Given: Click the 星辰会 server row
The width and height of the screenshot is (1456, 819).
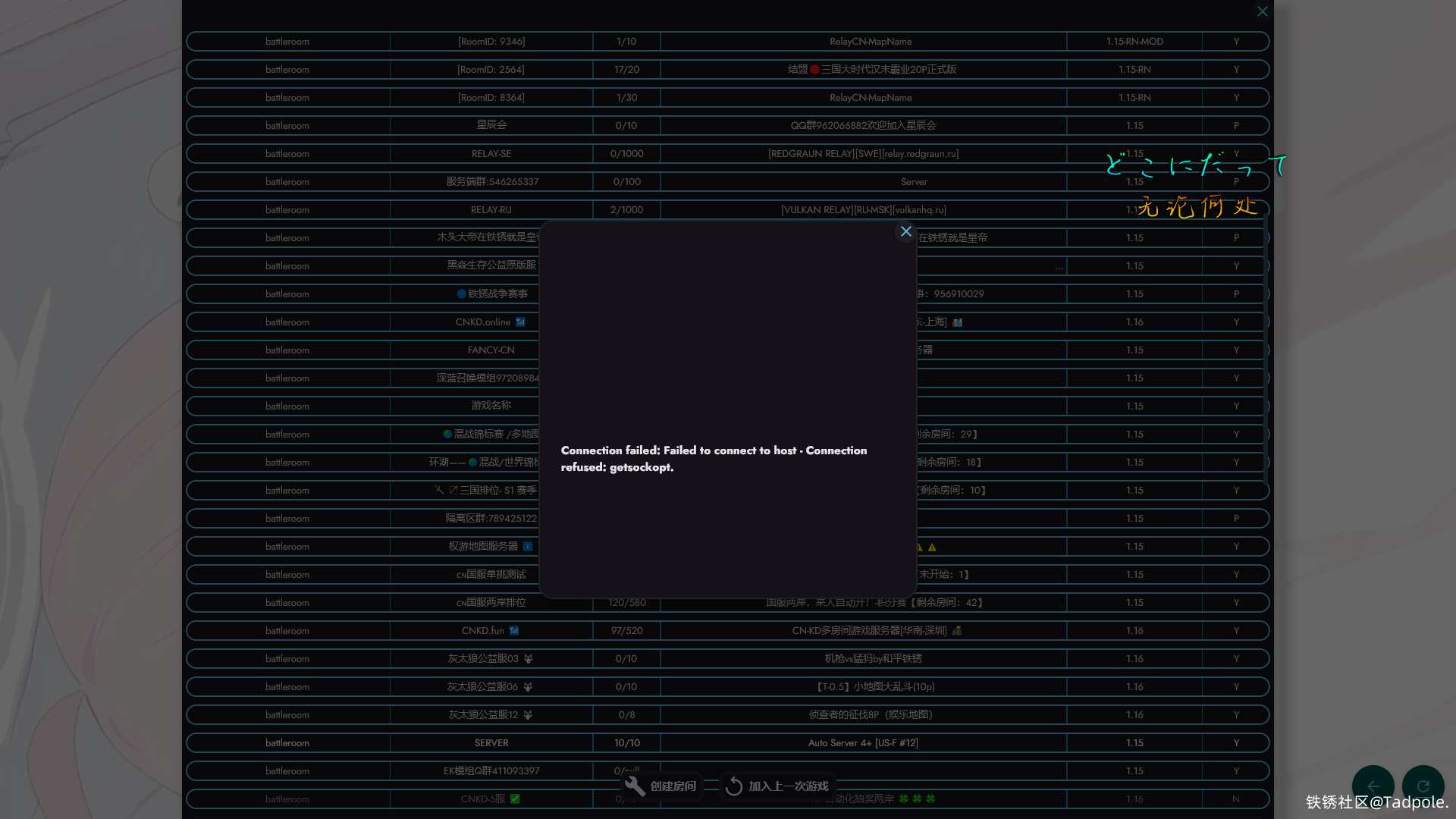Looking at the screenshot, I should point(491,125).
